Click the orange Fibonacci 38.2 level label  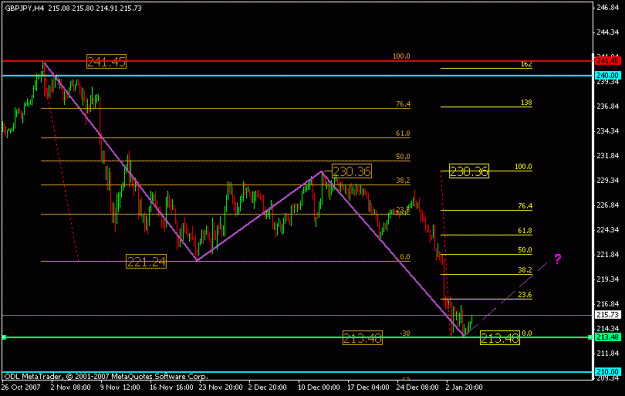[403, 181]
